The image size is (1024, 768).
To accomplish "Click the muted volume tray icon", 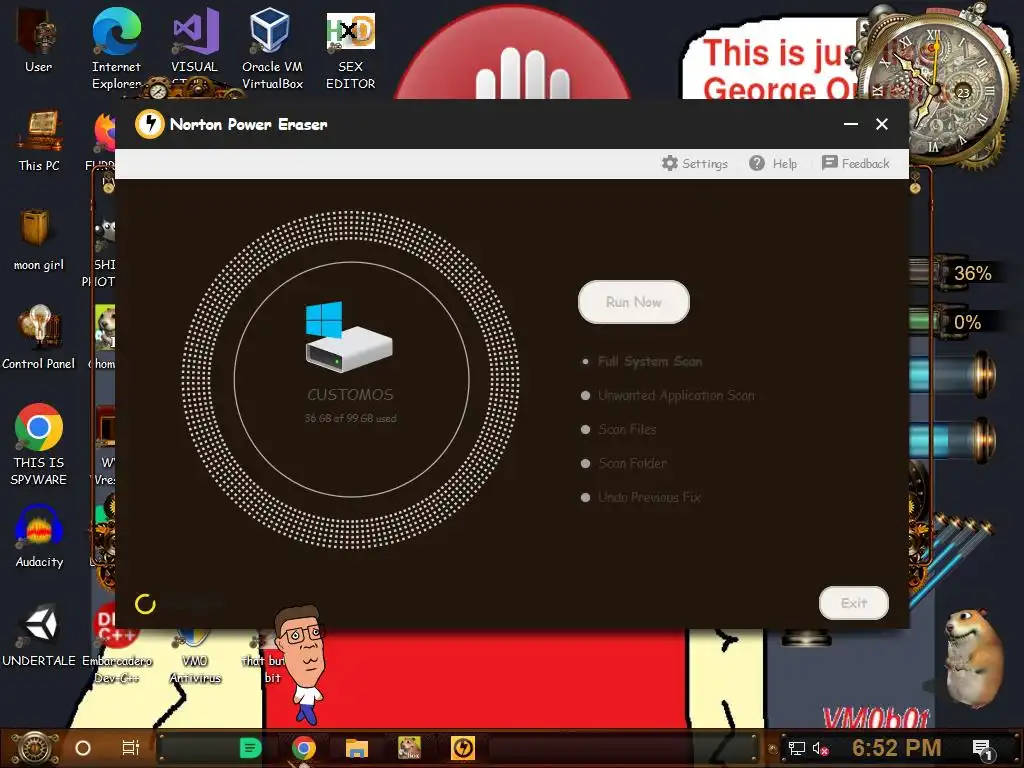I will [x=820, y=748].
